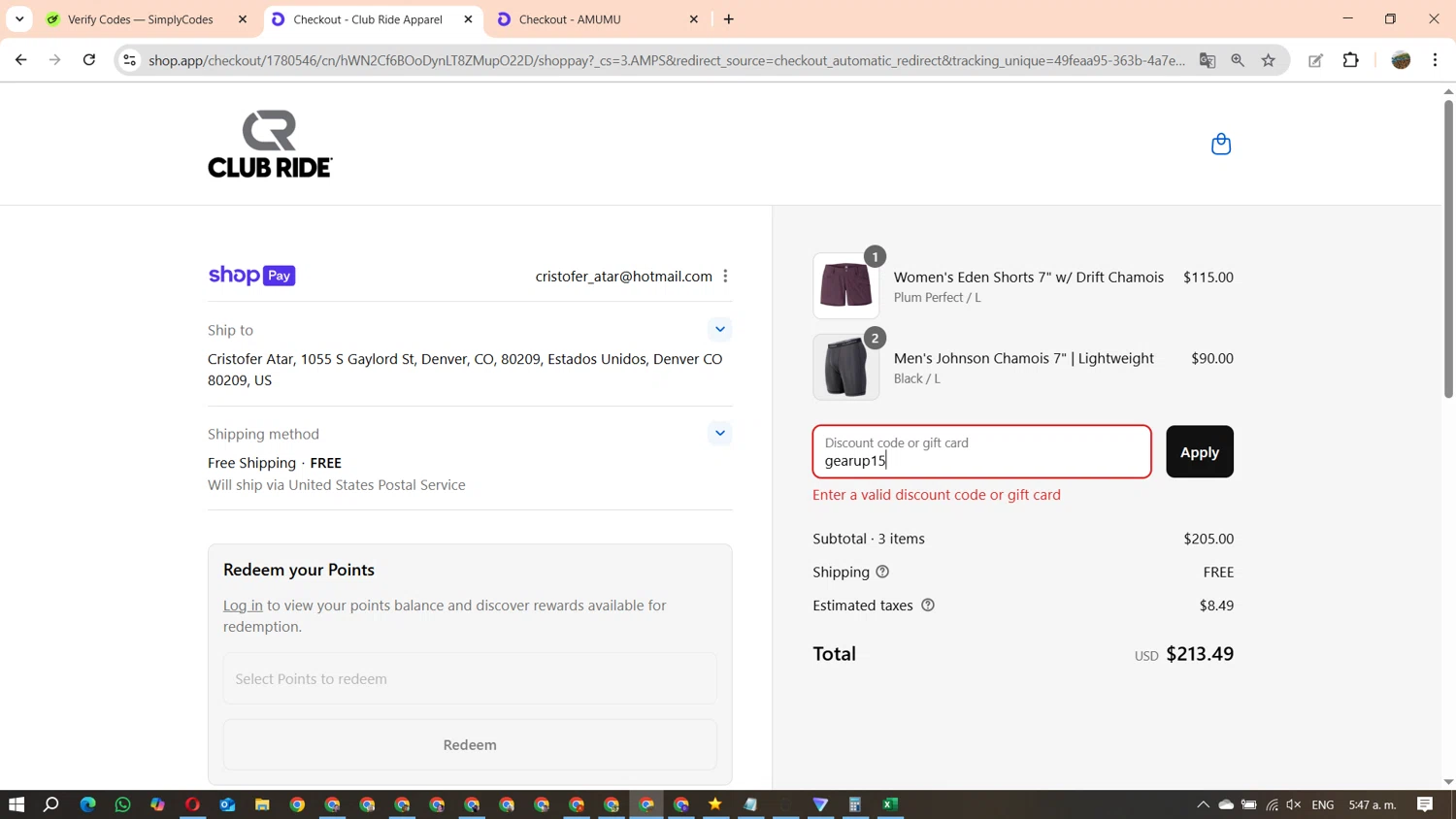Open Women's Eden Shorts thumbnail
The width and height of the screenshot is (1456, 819).
[846, 286]
